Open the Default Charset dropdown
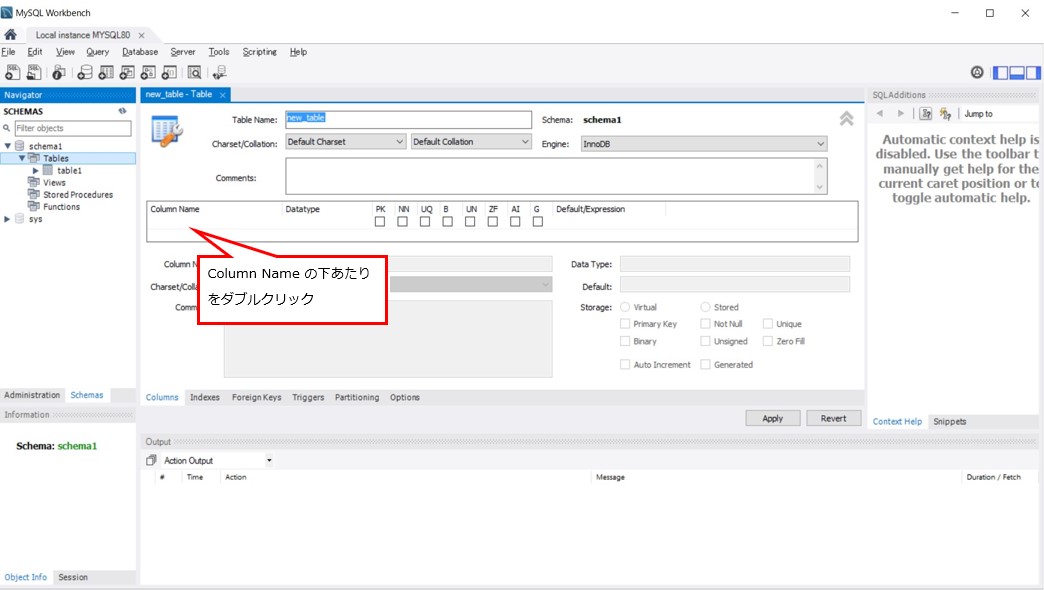The width and height of the screenshot is (1044, 590). [346, 142]
